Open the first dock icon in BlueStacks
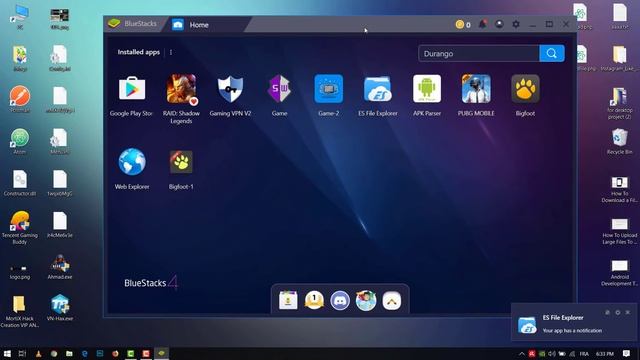Image resolution: width=640 pixels, height=360 pixels. tap(288, 301)
